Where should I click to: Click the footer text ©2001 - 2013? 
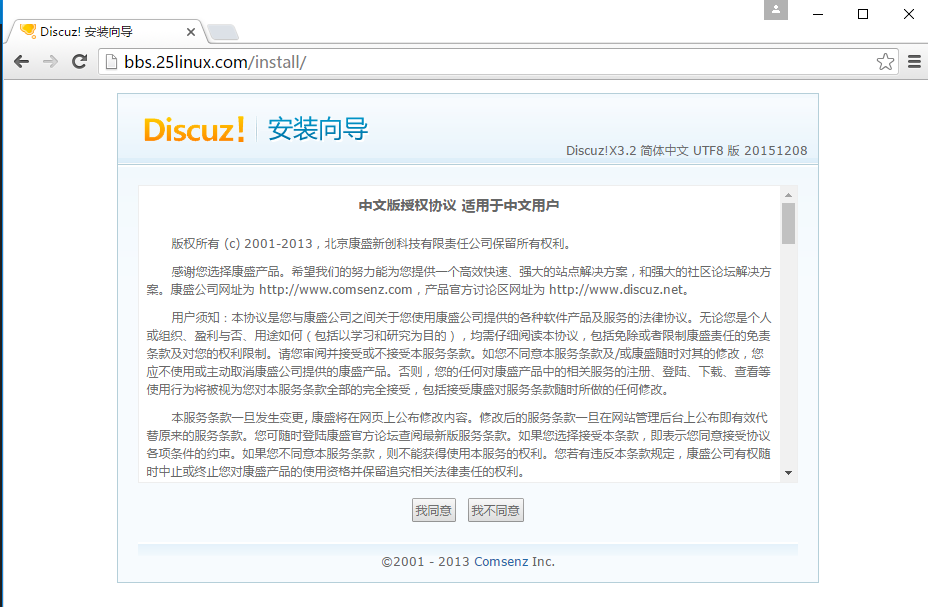pos(425,561)
